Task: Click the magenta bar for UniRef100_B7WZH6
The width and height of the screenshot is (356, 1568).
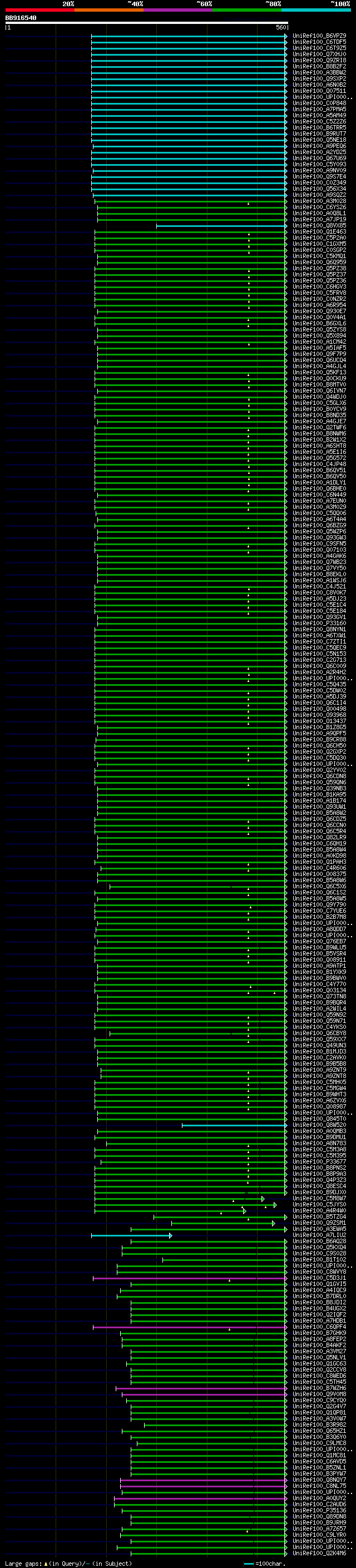Action: click(x=201, y=1388)
